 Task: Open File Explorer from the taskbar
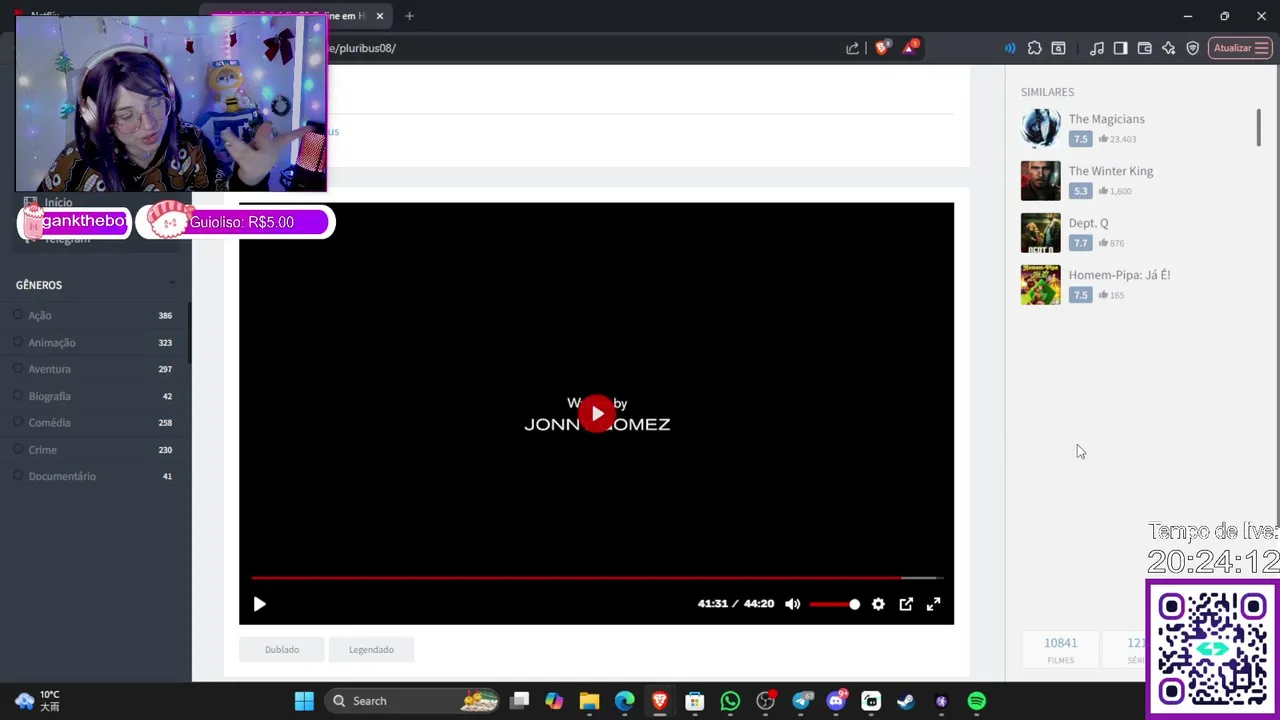pos(589,701)
